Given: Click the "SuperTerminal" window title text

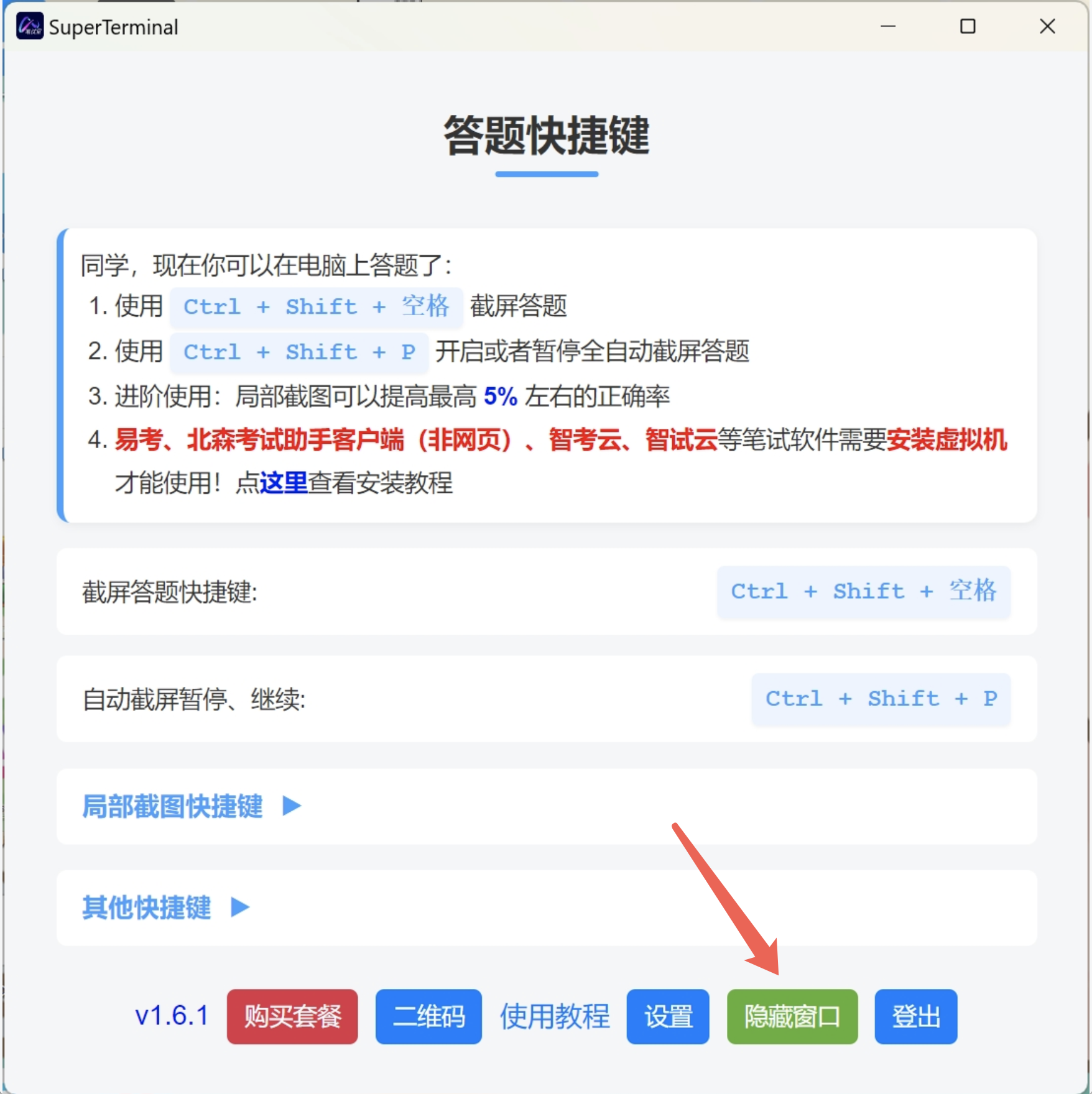Looking at the screenshot, I should [x=113, y=27].
